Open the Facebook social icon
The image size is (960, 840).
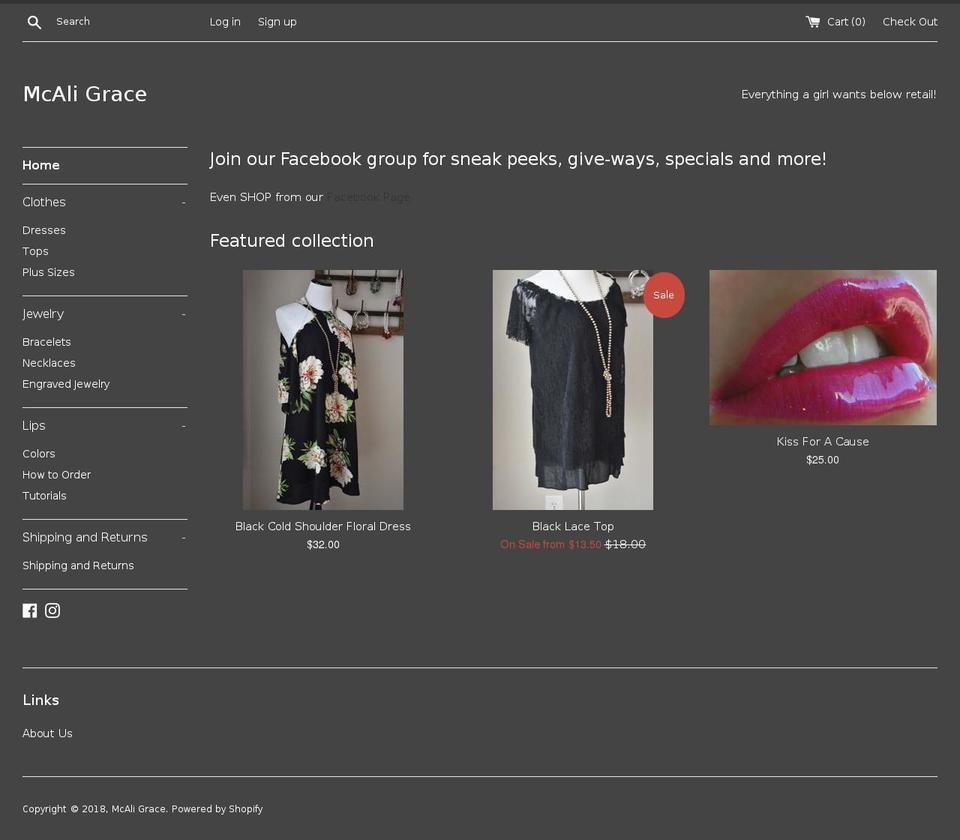pos(29,610)
